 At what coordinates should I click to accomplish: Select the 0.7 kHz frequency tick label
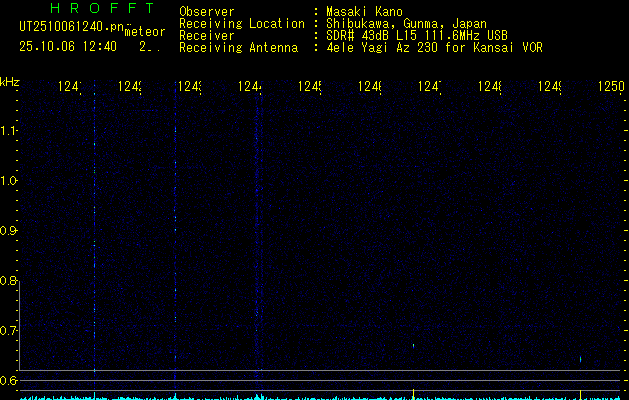point(10,331)
